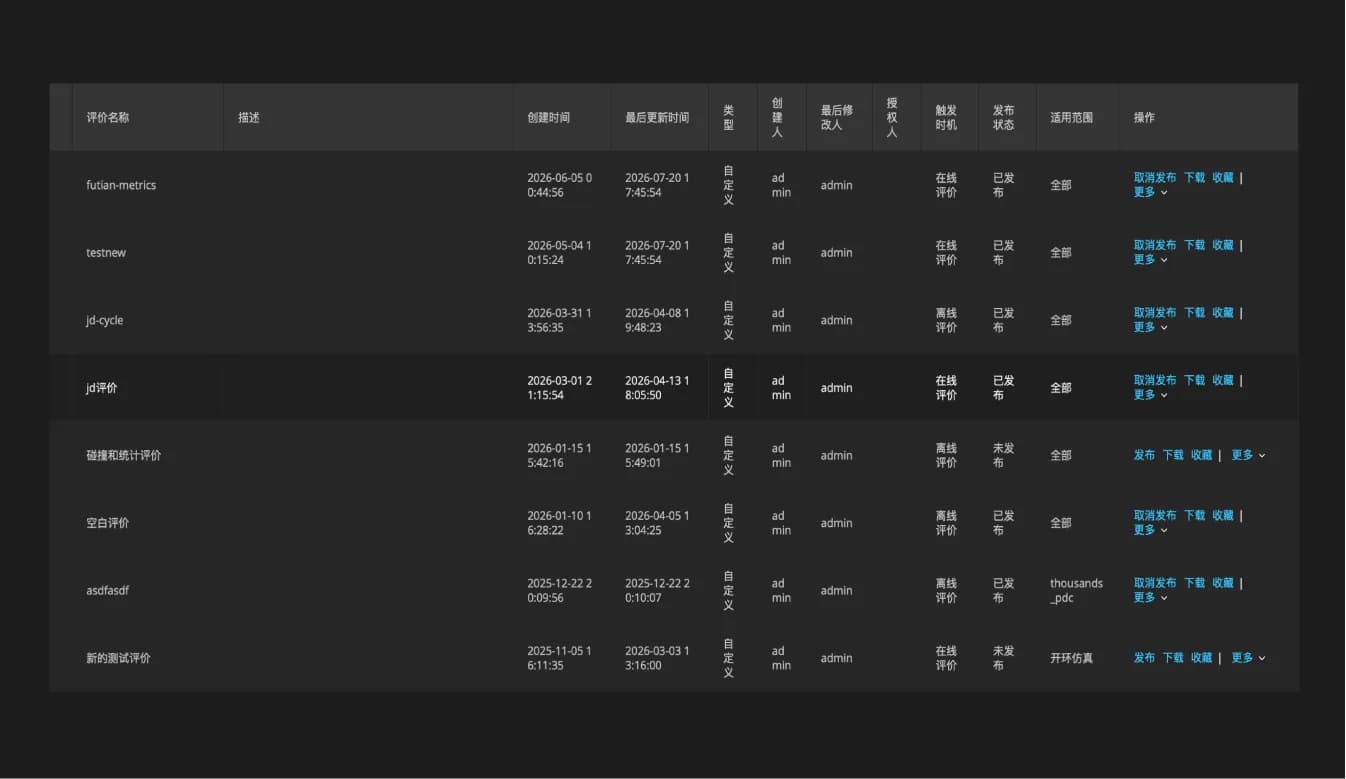
Task: Publish 碰撞和统计评价 via 发布 link
Action: click(1144, 455)
